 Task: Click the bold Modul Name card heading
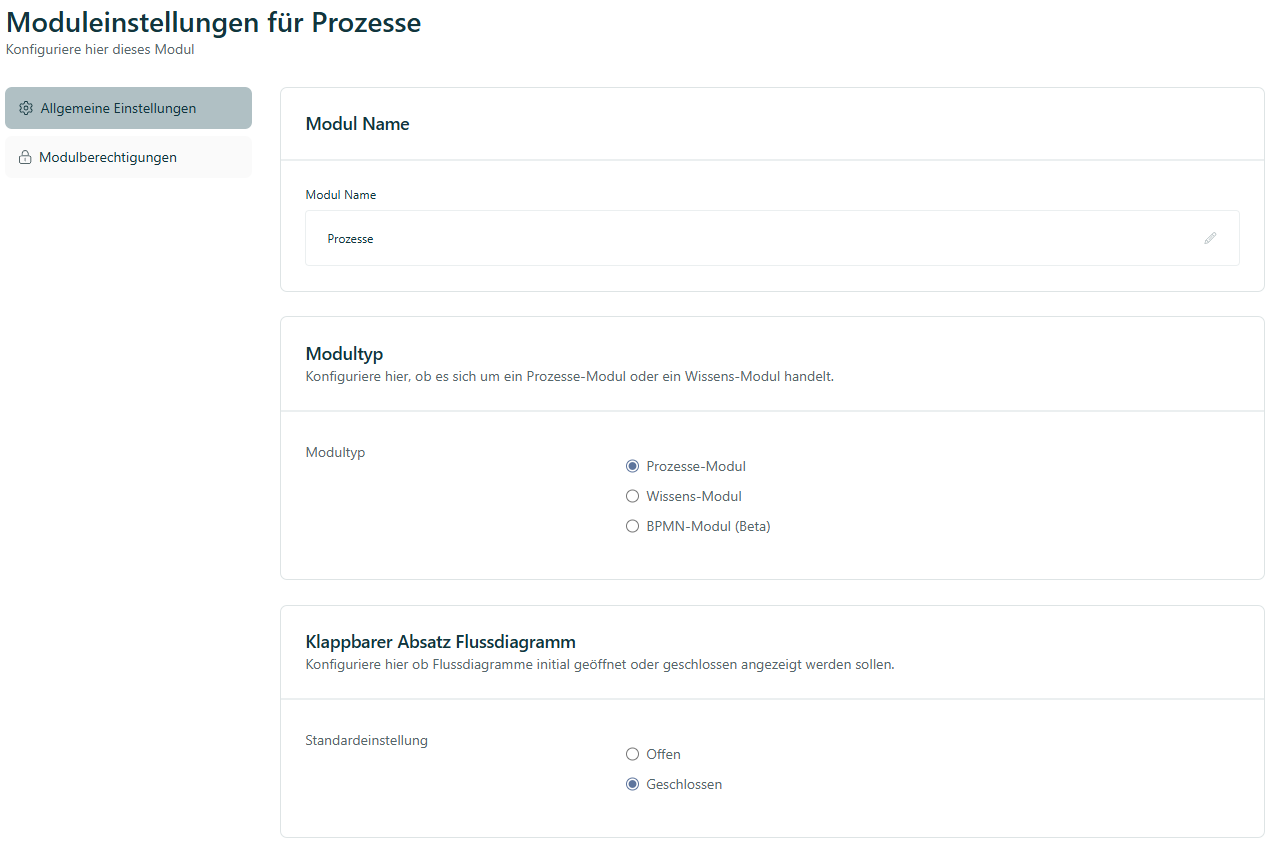[x=357, y=124]
